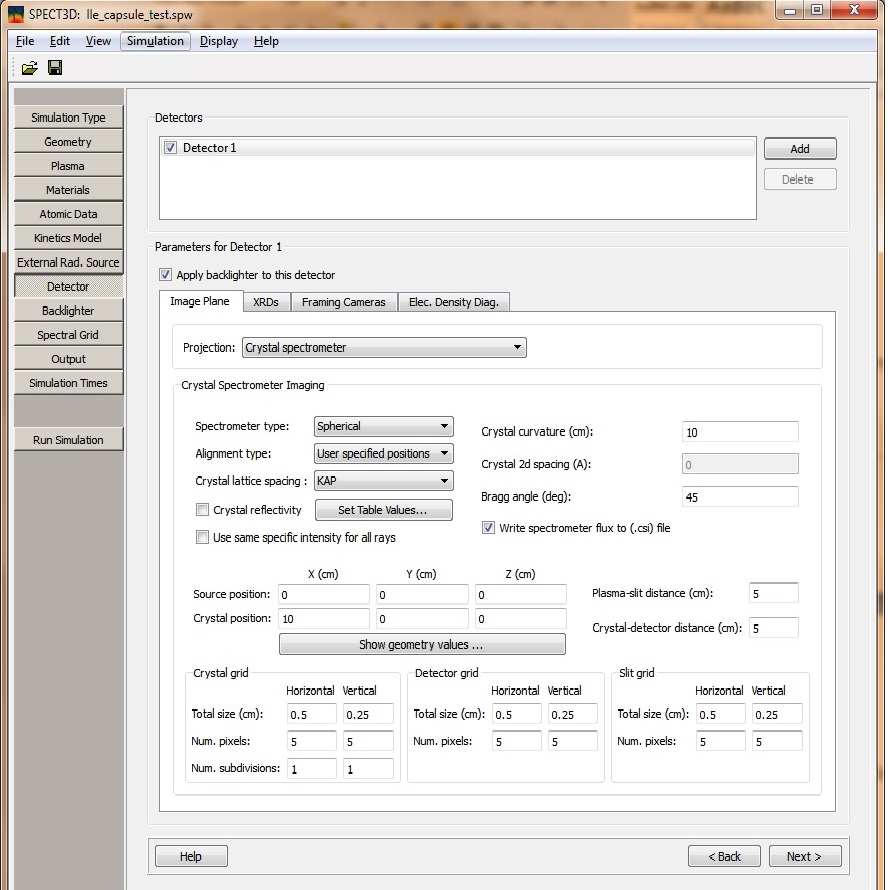
Task: Enable the Crystal reflectivity checkbox
Action: 203,510
